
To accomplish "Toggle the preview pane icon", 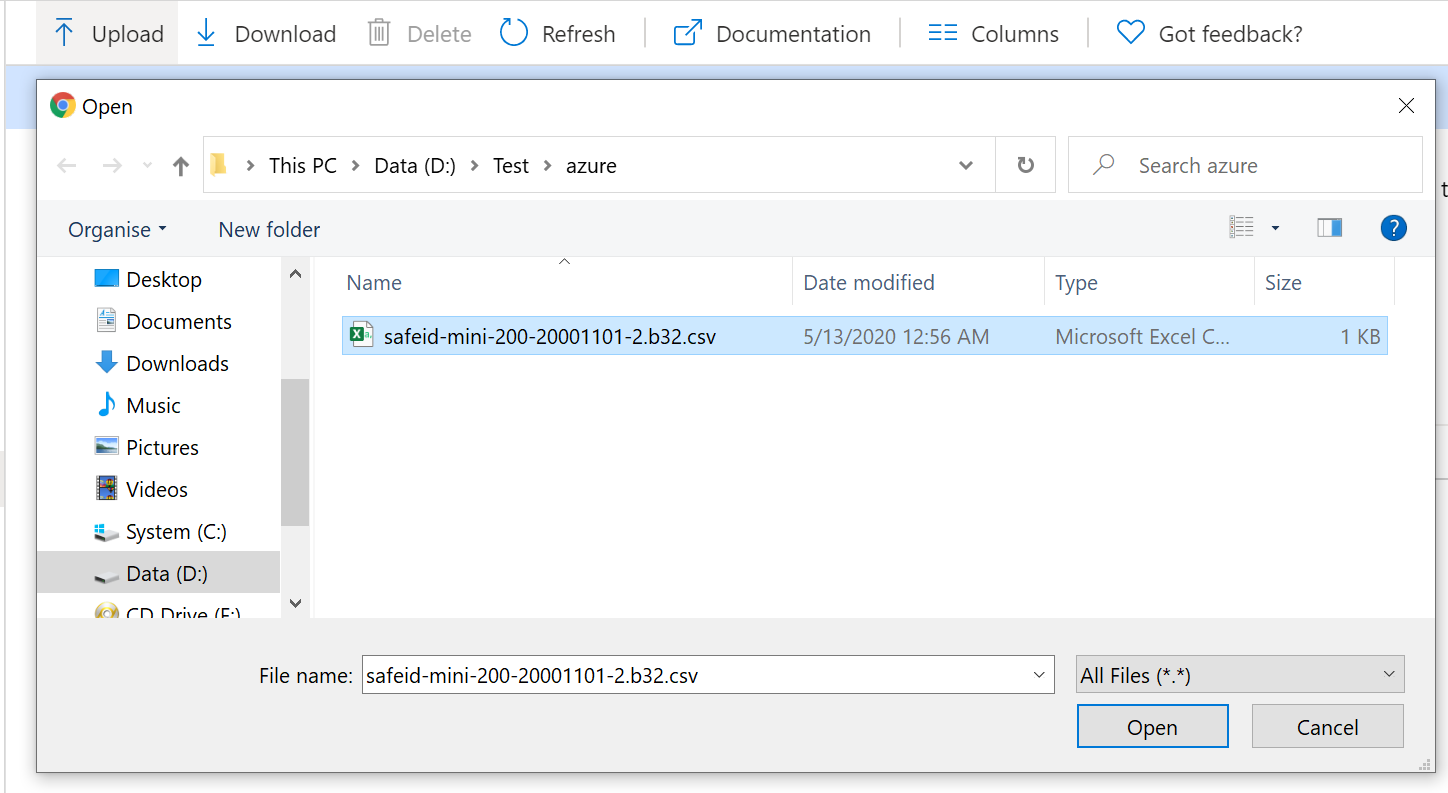I will [x=1329, y=228].
